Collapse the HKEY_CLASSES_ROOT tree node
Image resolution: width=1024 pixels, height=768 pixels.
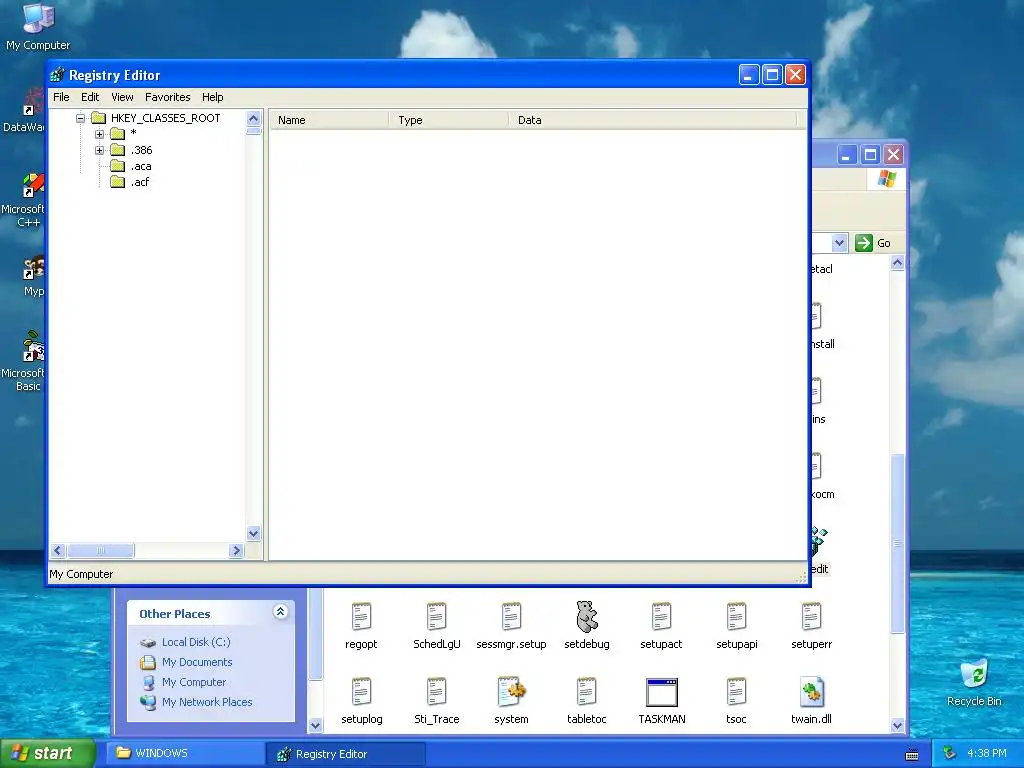point(80,118)
